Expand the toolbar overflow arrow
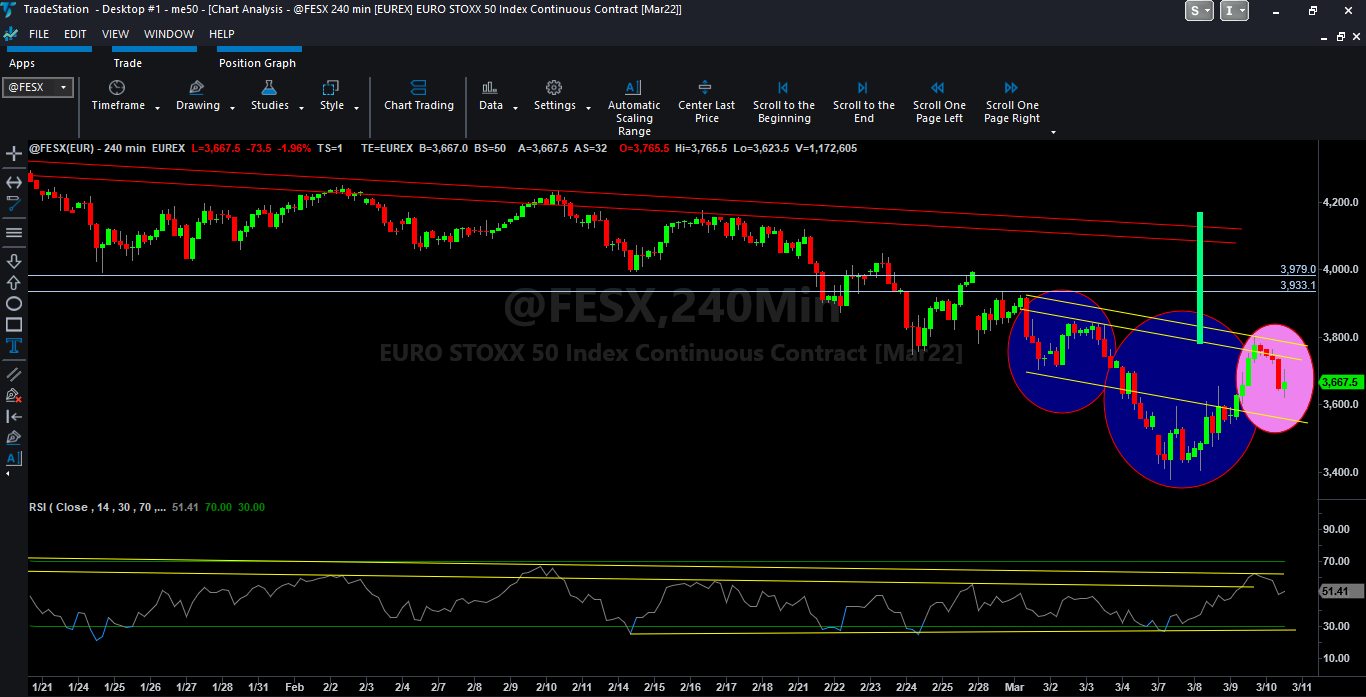 coord(1053,132)
